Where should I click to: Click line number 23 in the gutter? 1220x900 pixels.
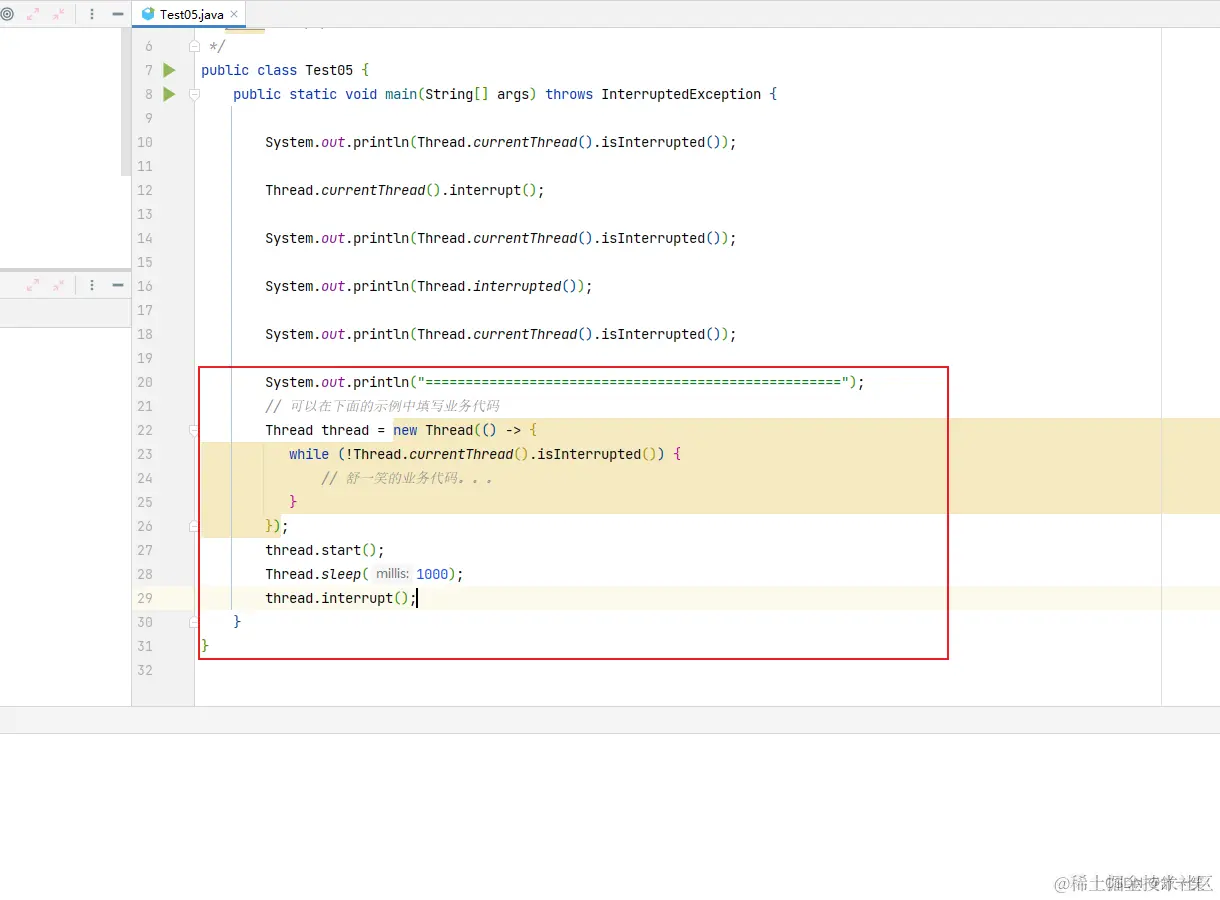point(145,454)
